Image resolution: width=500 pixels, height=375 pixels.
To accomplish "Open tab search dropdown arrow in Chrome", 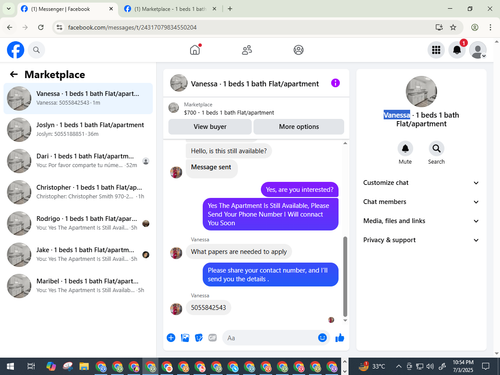I will (9, 9).
